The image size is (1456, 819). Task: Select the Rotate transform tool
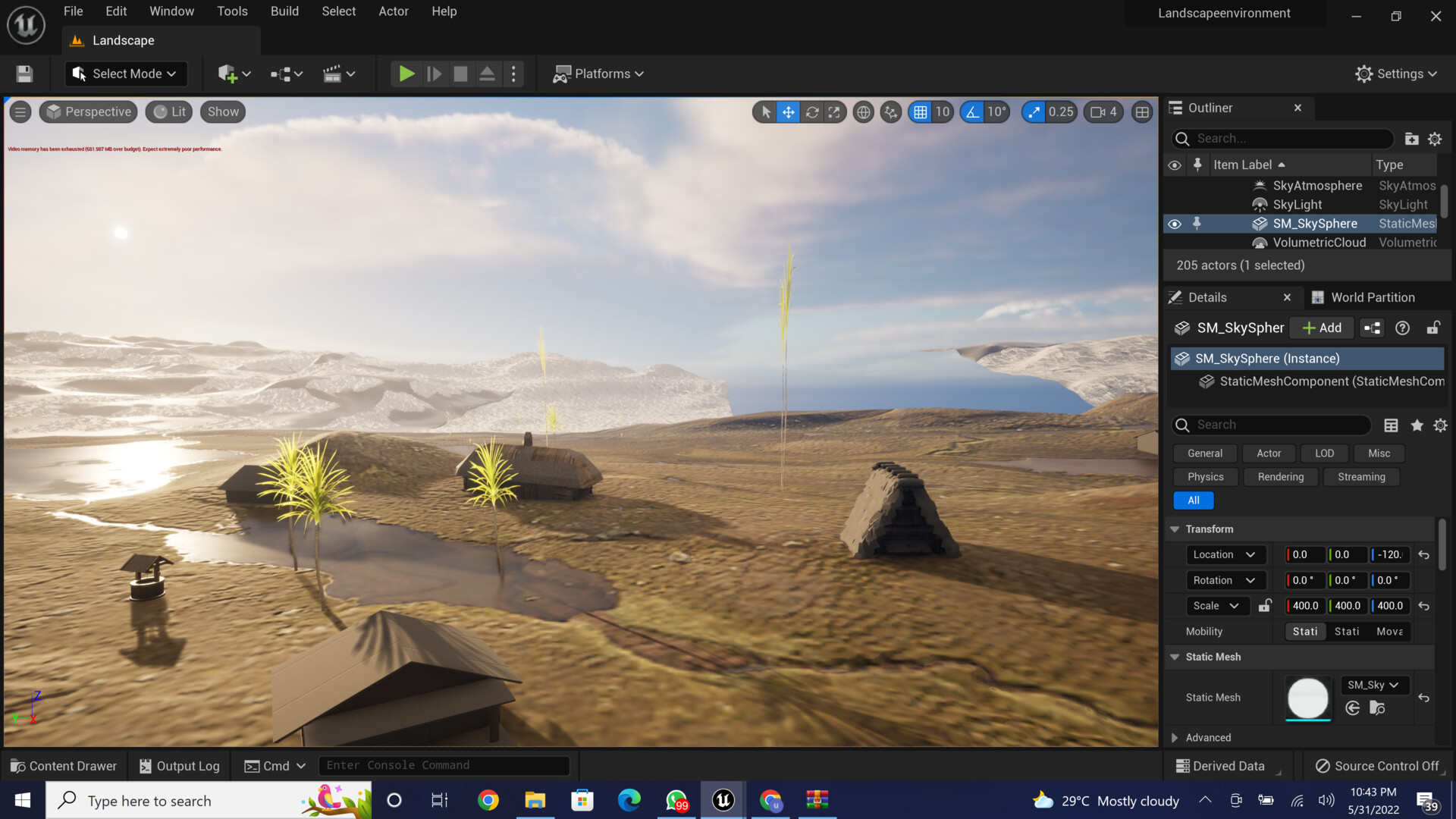[x=812, y=111]
